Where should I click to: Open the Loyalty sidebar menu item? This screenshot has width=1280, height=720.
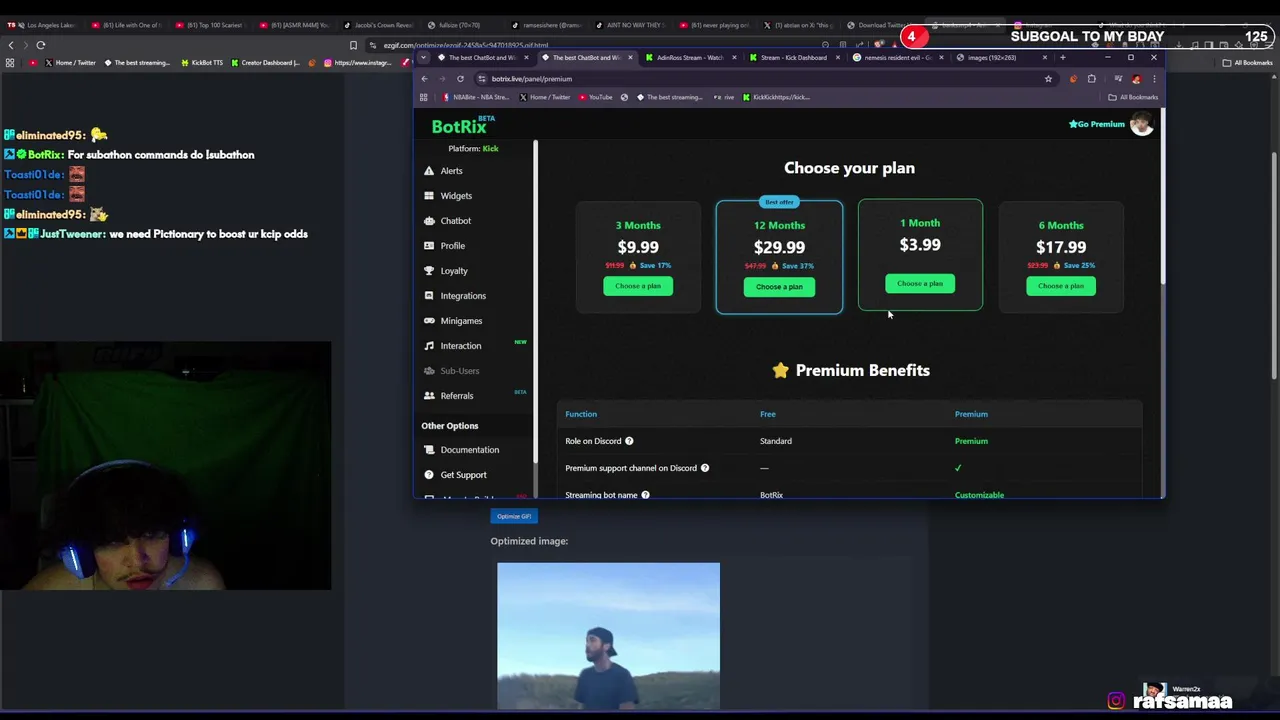coord(454,271)
